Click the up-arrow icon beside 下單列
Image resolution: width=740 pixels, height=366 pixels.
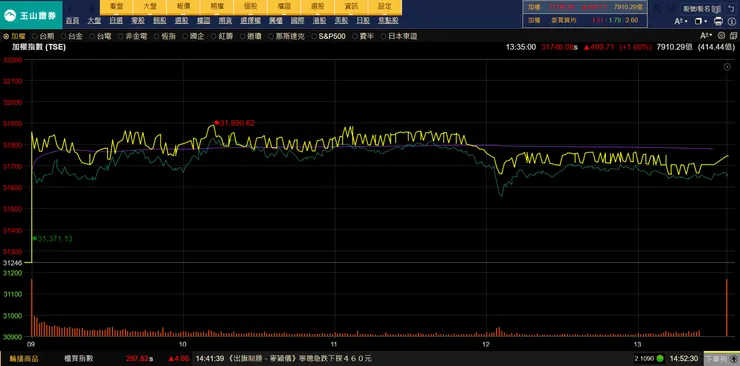(x=734, y=359)
